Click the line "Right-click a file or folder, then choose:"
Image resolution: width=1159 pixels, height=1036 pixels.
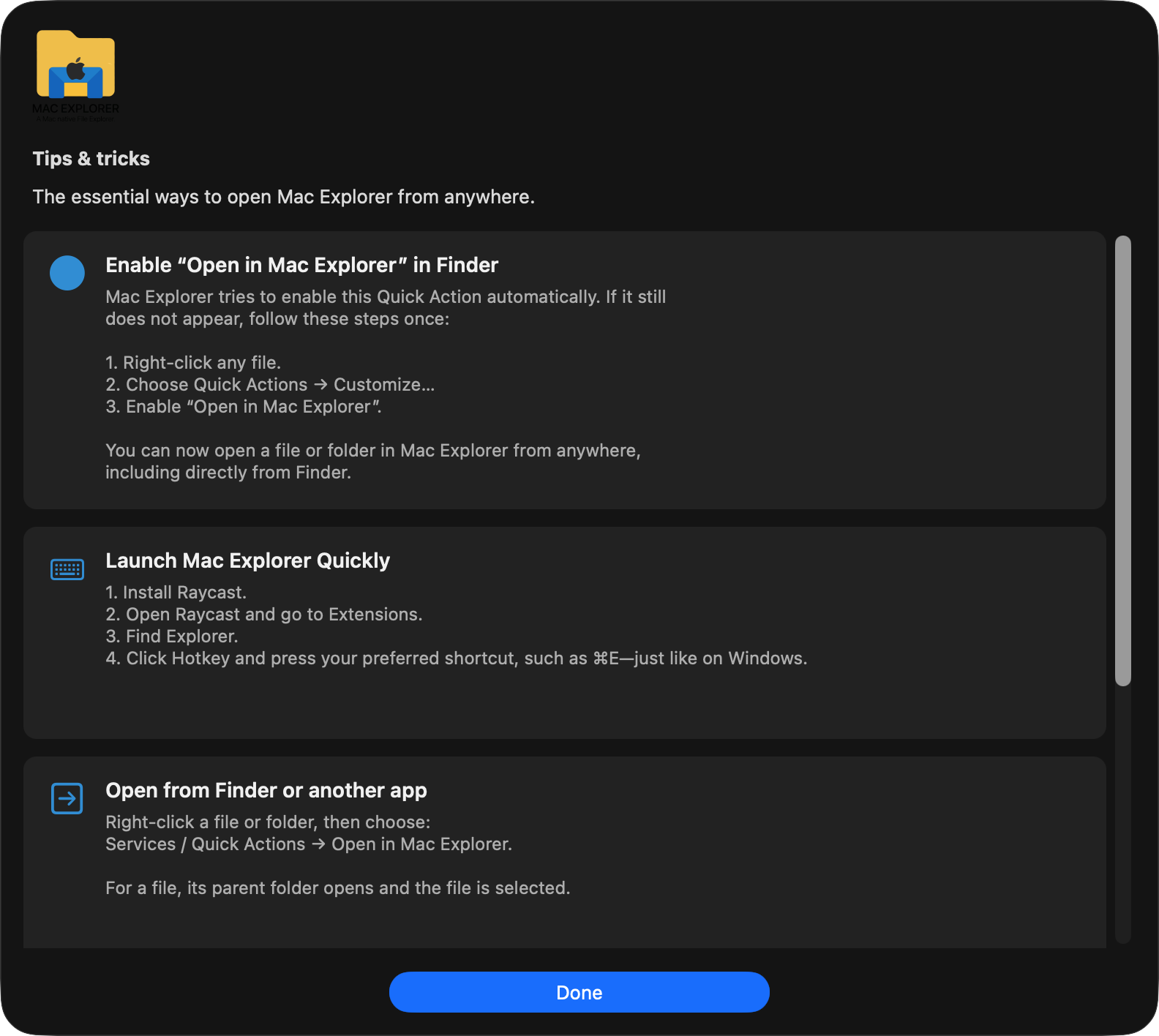point(268,822)
